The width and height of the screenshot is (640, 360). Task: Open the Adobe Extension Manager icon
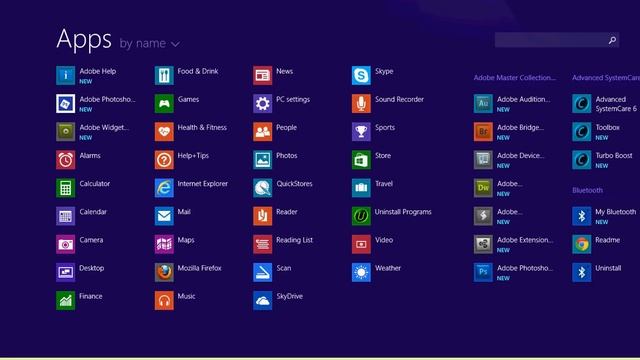click(x=483, y=244)
